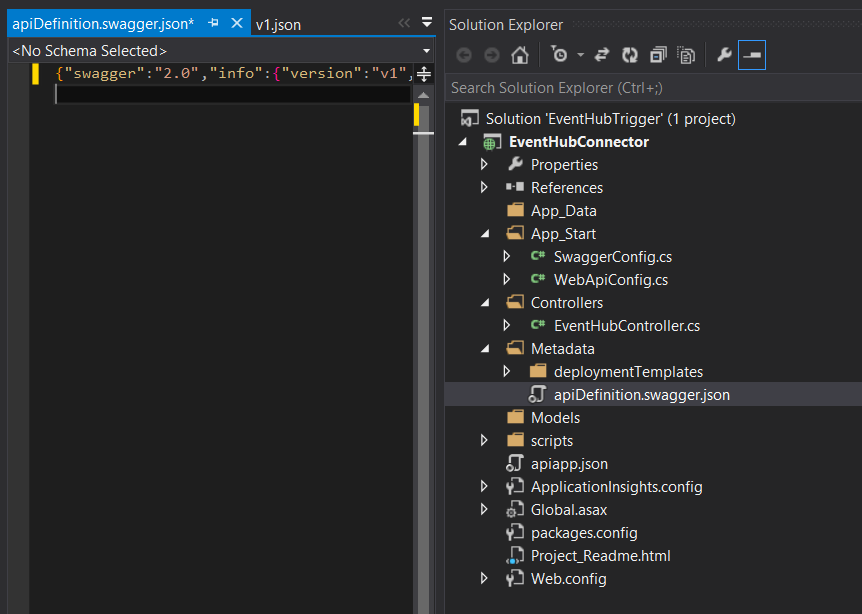The image size is (862, 614).
Task: Close the apiDefinition.swagger.json tab
Action: 237,23
